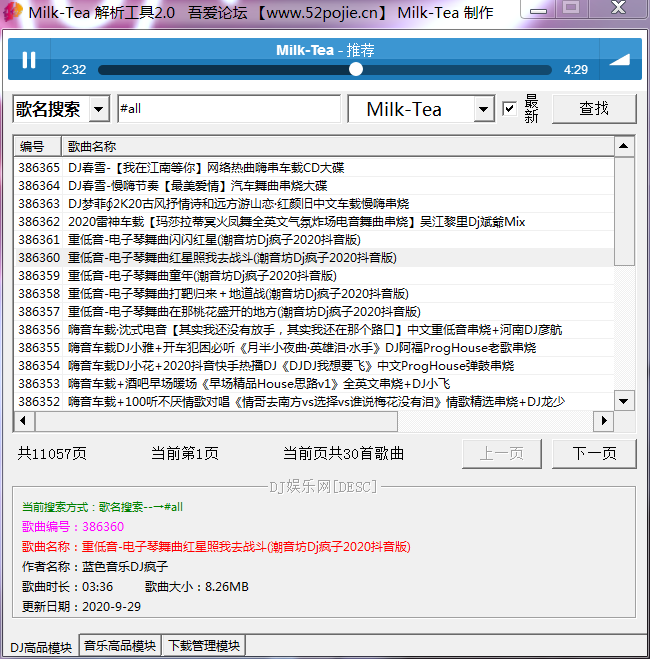
Task: Click the horizontal scrollbar thumb
Action: coord(216,421)
